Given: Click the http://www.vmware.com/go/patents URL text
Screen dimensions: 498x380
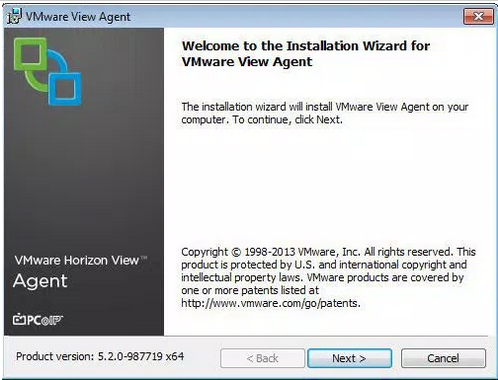Looking at the screenshot, I should coord(271,303).
